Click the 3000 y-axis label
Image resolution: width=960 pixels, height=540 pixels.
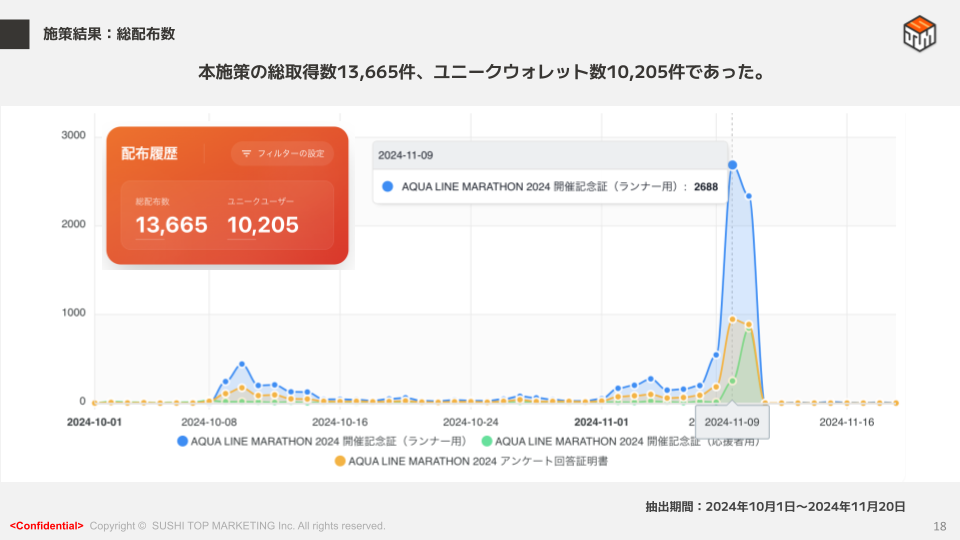click(73, 135)
